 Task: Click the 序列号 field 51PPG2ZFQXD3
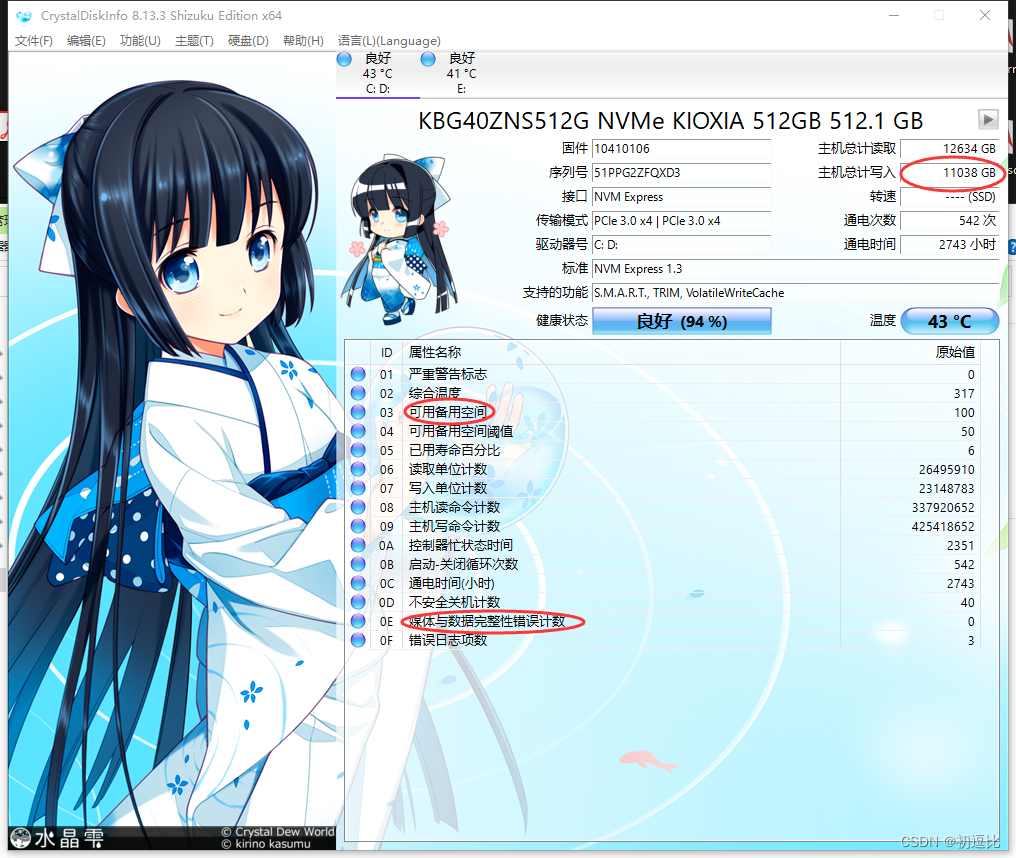pos(682,172)
